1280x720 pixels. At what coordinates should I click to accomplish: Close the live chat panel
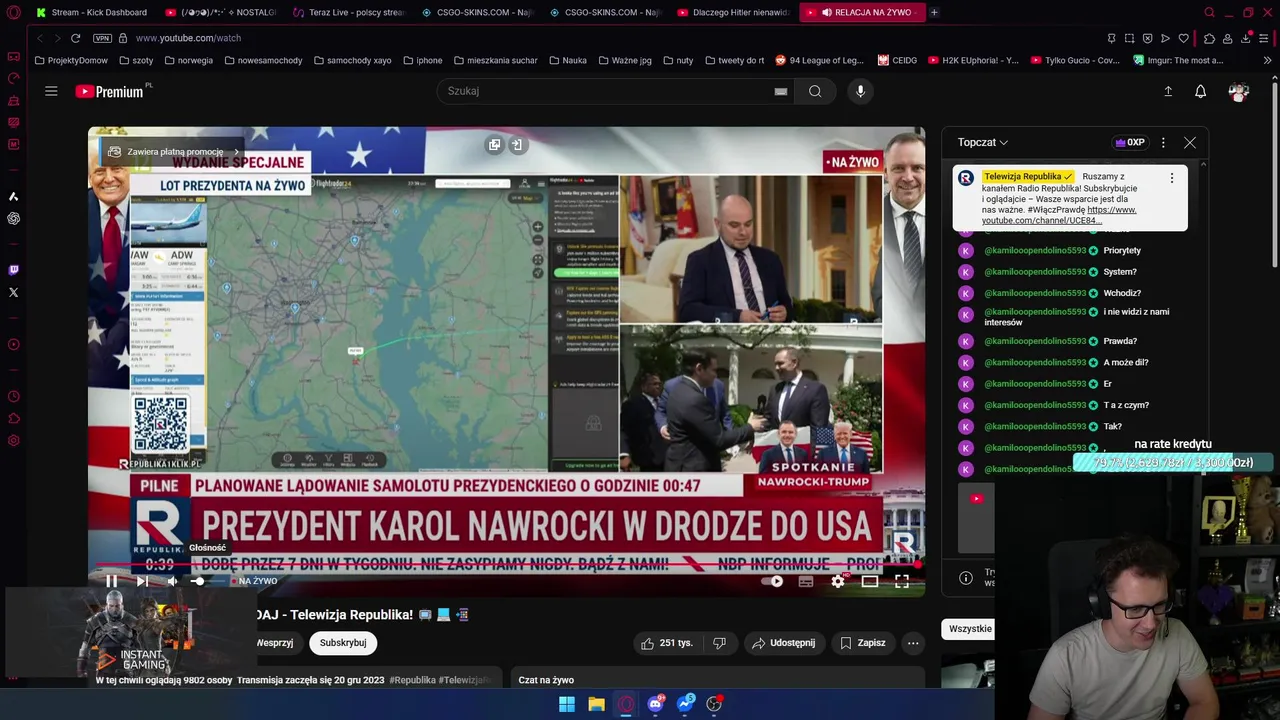pos(1190,143)
